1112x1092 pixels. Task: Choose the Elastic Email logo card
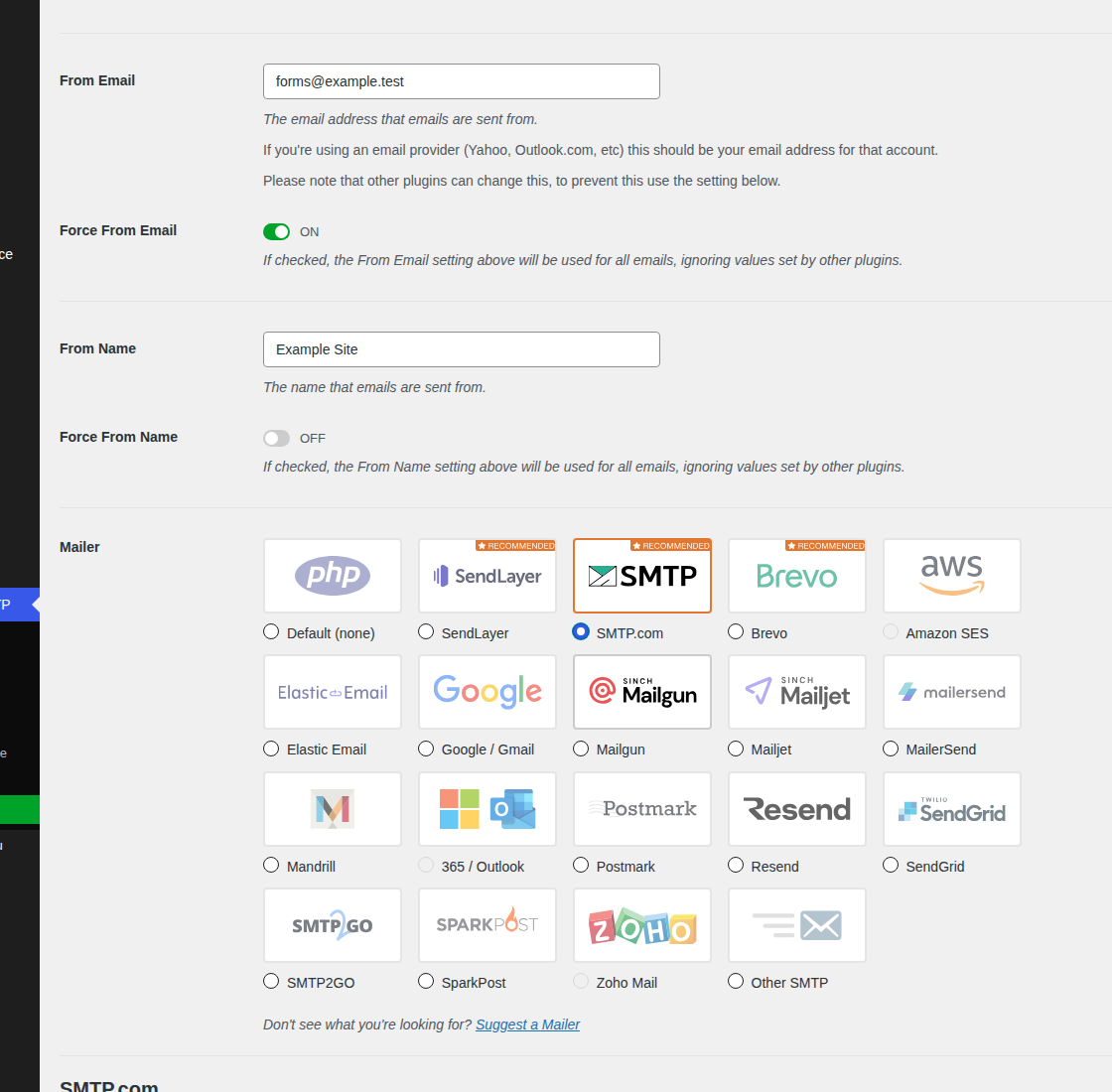tap(332, 692)
